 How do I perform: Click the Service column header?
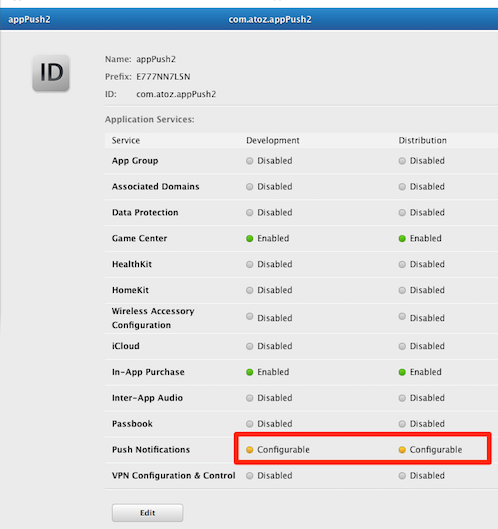tap(126, 140)
